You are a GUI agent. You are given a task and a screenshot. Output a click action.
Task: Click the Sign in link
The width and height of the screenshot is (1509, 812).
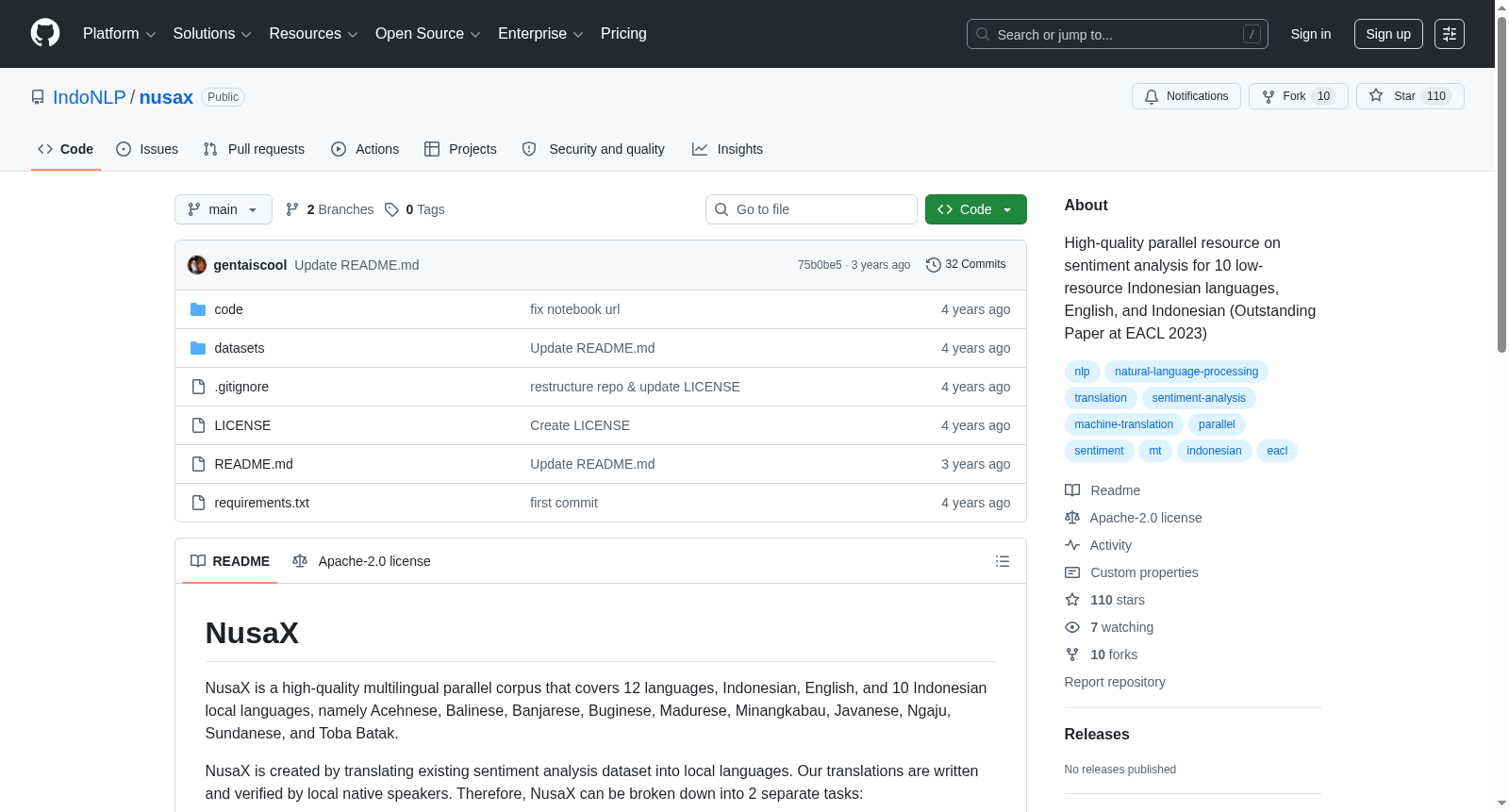[x=1311, y=34]
